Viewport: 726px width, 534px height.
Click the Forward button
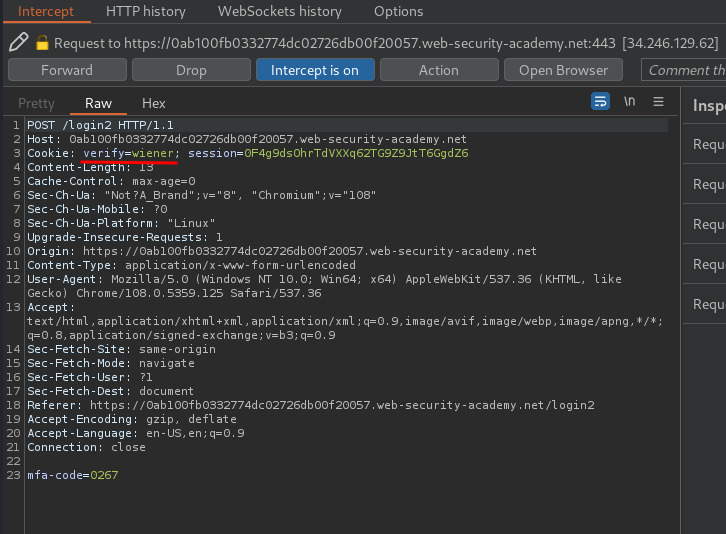tap(67, 70)
